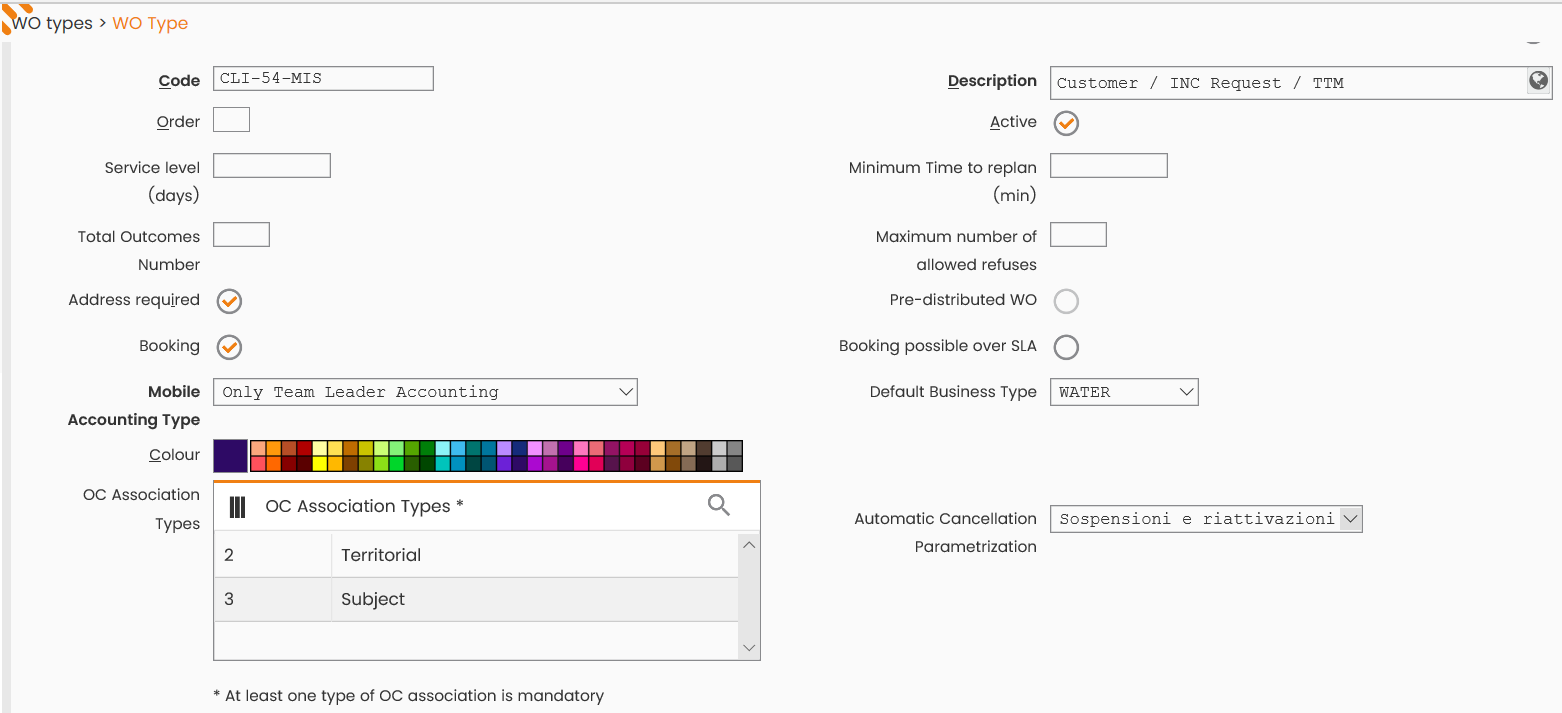The width and height of the screenshot is (1562, 713).
Task: Click the globe icon in the Description field
Action: 1539,81
